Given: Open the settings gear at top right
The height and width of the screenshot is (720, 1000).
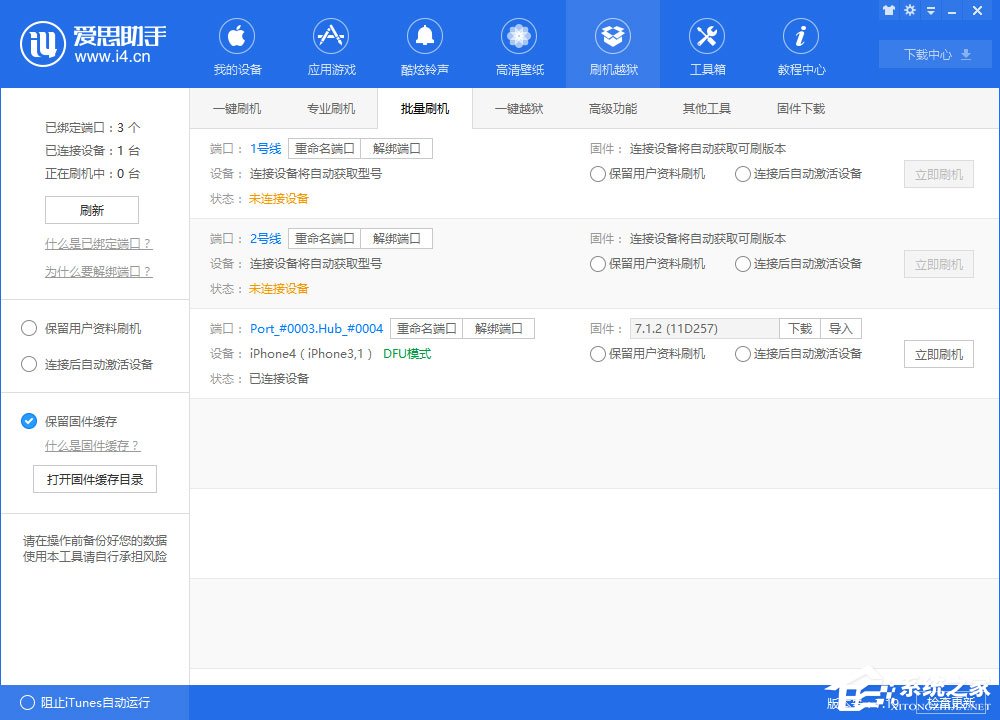Looking at the screenshot, I should pos(910,10).
